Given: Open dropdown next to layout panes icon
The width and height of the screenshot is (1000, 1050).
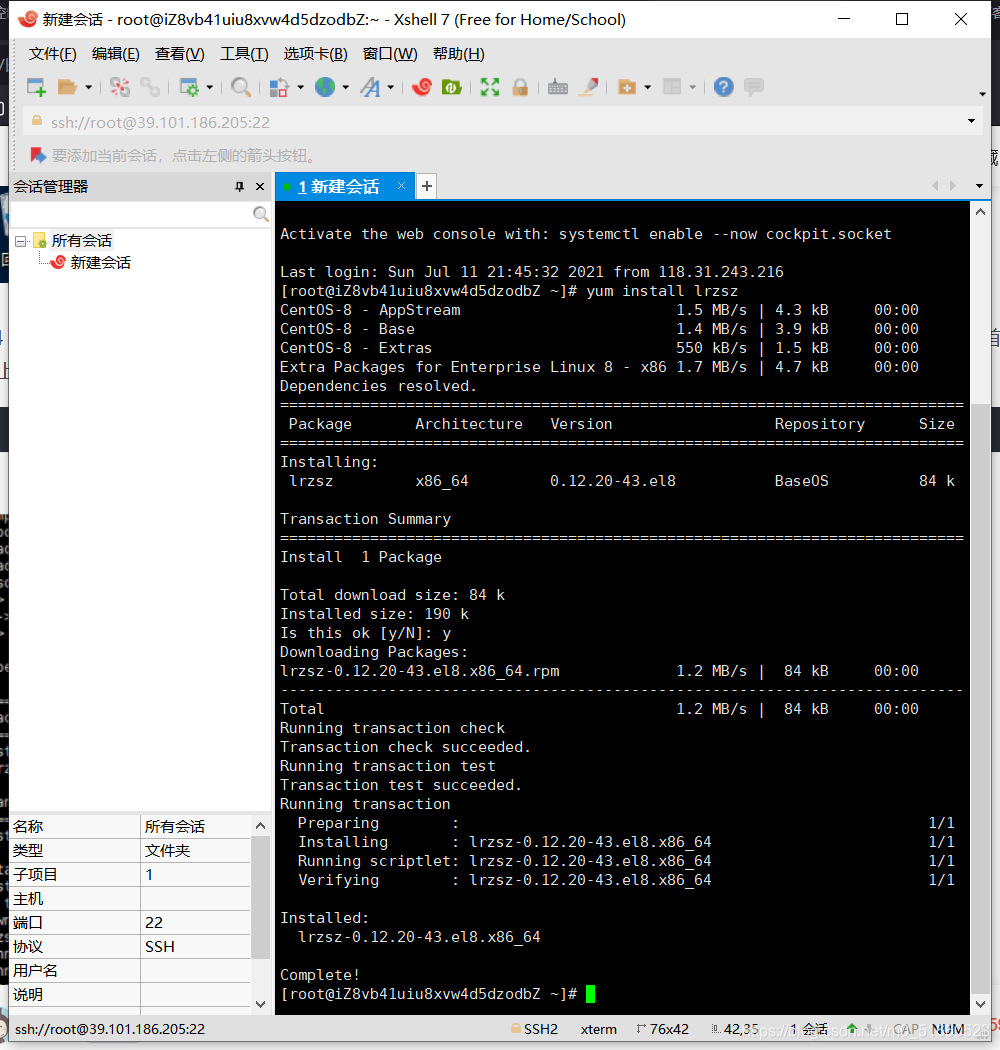Looking at the screenshot, I should point(693,87).
